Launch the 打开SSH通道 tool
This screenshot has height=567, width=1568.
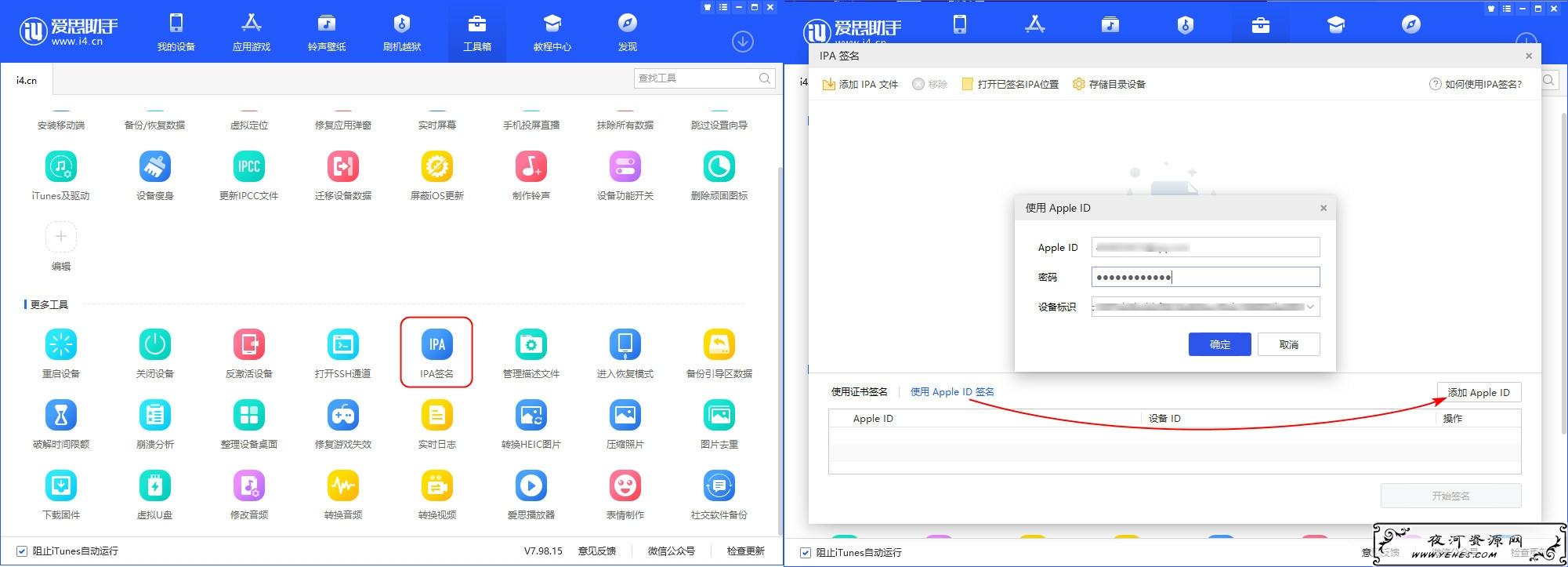tap(343, 344)
